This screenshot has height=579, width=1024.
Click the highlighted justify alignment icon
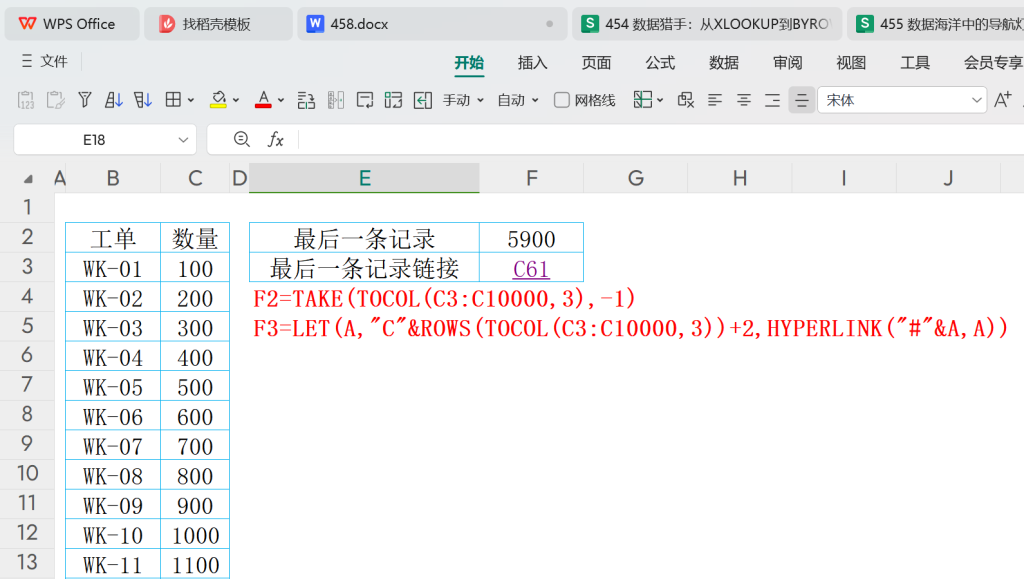point(801,100)
